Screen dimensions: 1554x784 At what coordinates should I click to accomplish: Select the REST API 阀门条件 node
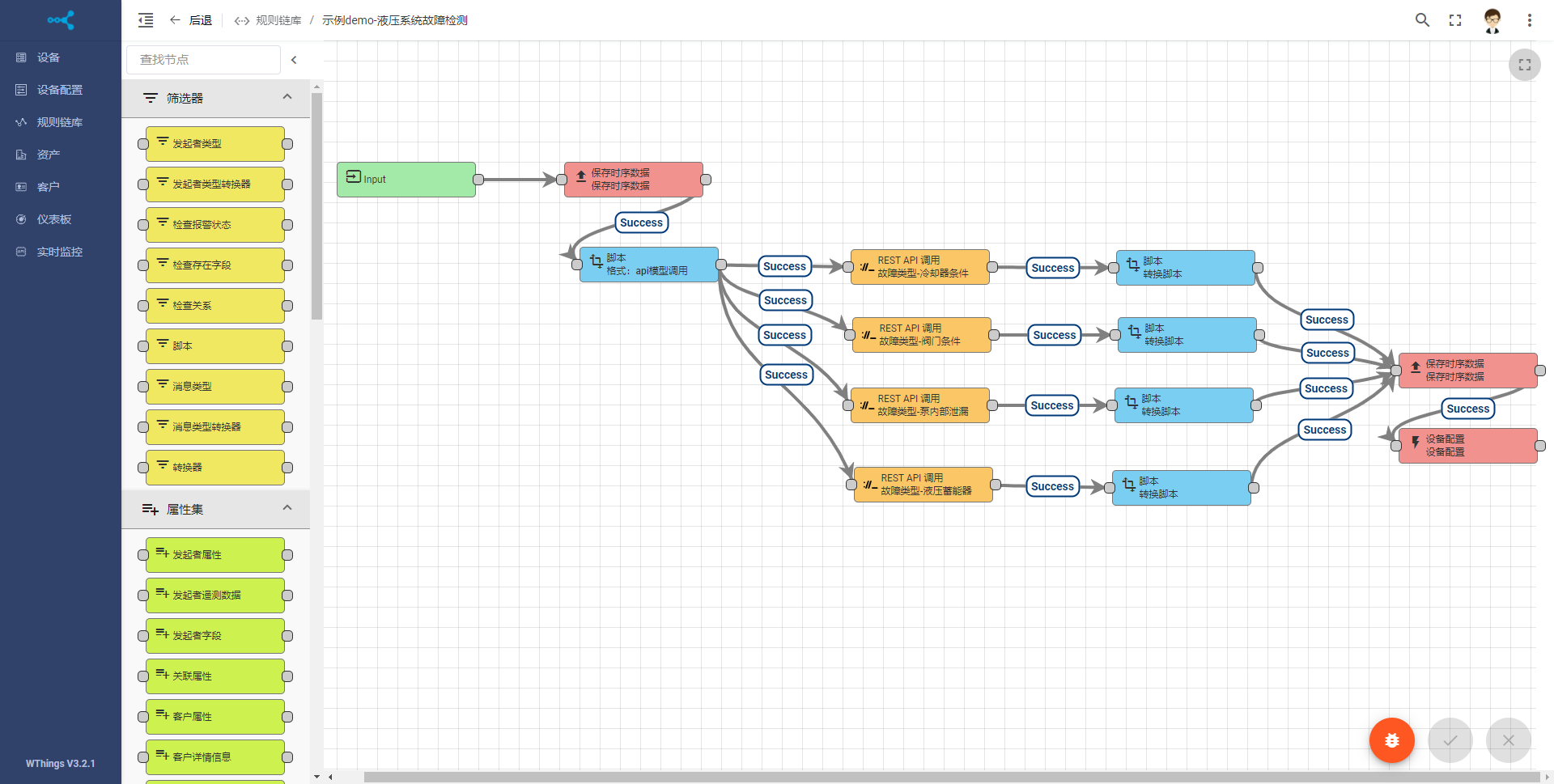click(x=922, y=335)
